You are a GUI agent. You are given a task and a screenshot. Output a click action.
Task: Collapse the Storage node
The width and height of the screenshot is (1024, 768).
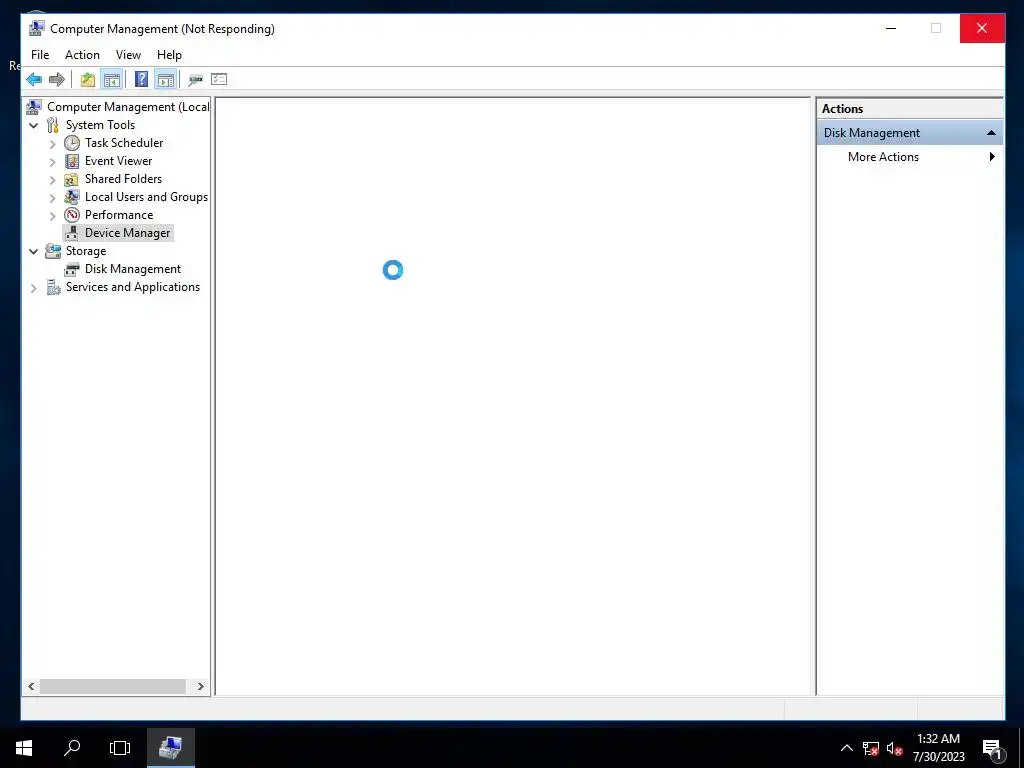[34, 251]
